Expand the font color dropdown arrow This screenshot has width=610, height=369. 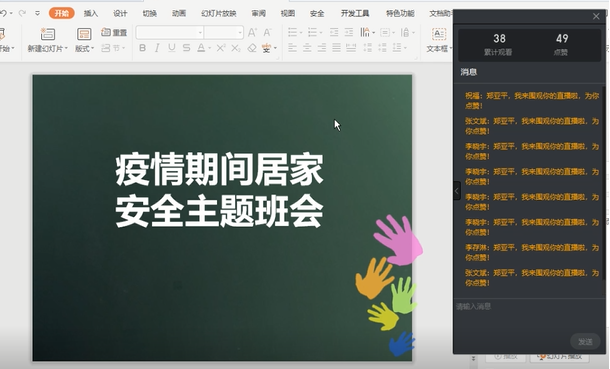[209, 48]
